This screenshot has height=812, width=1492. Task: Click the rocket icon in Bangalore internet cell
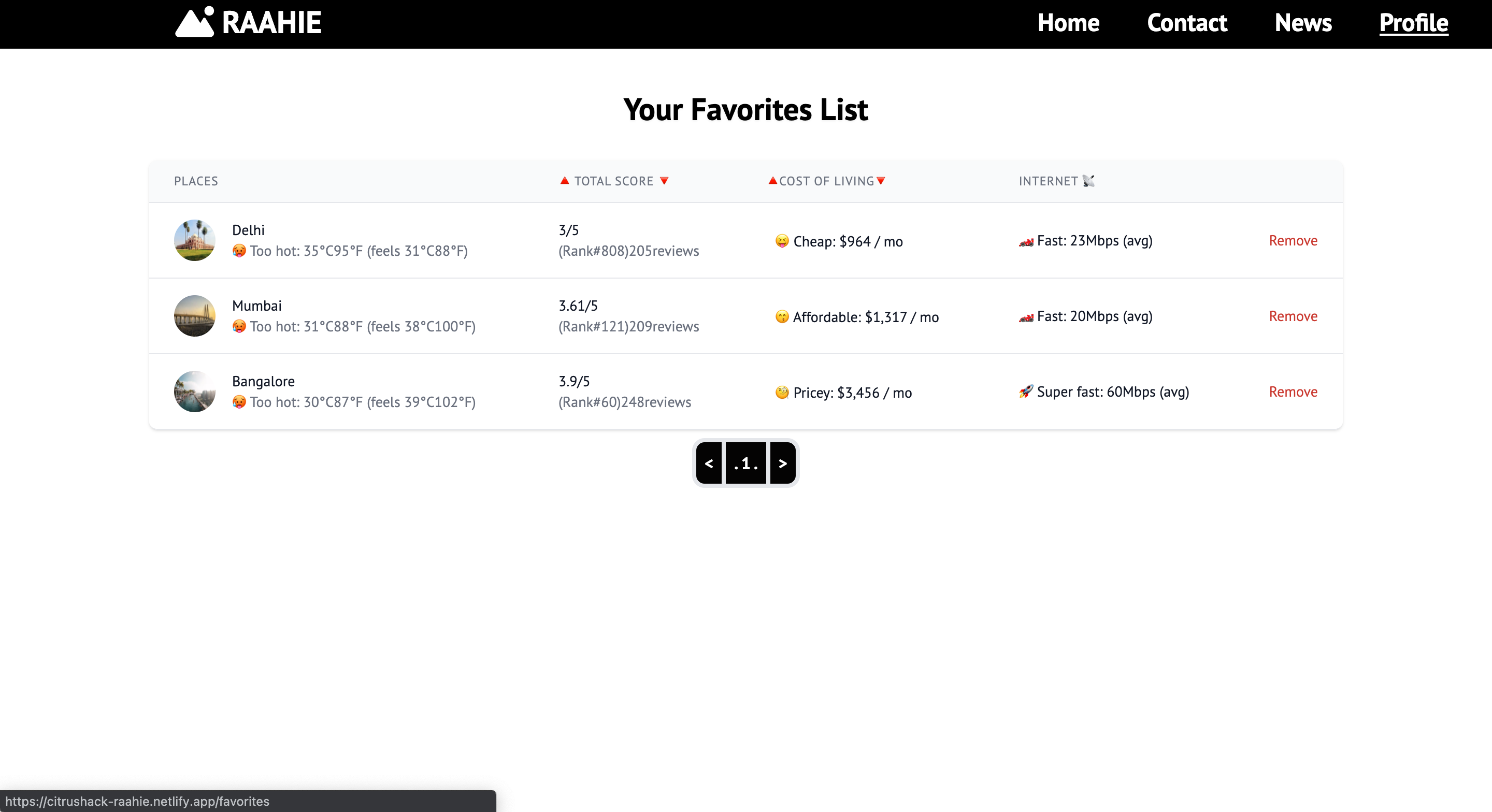[x=1026, y=392]
